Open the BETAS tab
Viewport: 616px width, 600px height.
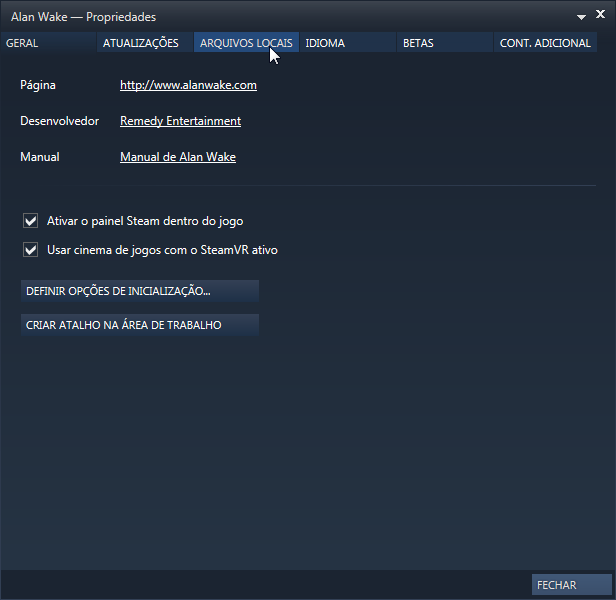(x=445, y=42)
